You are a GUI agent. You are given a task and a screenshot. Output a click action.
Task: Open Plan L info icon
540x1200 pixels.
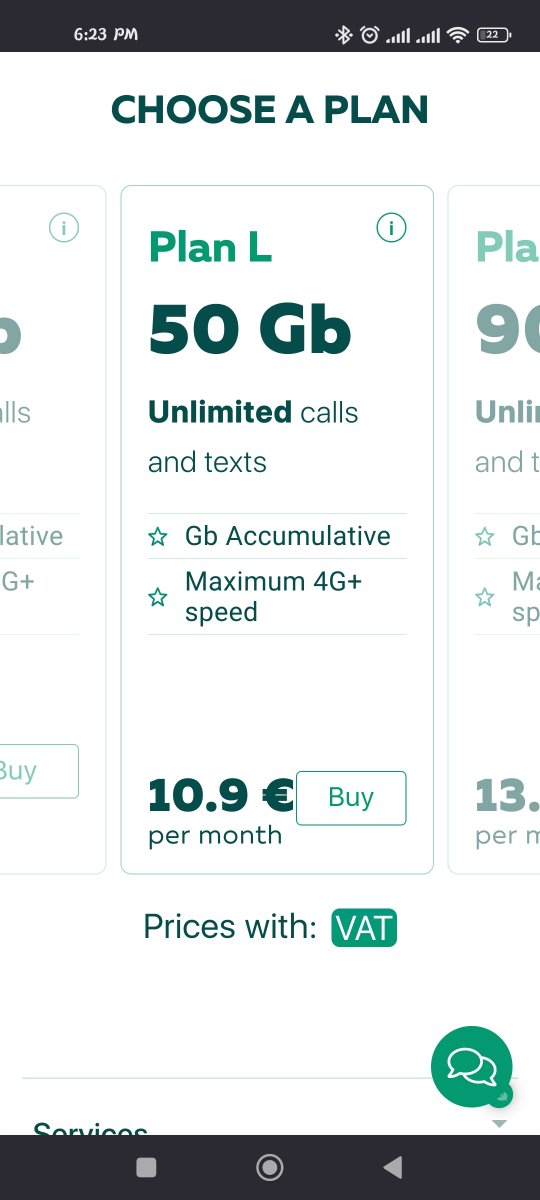pos(391,228)
